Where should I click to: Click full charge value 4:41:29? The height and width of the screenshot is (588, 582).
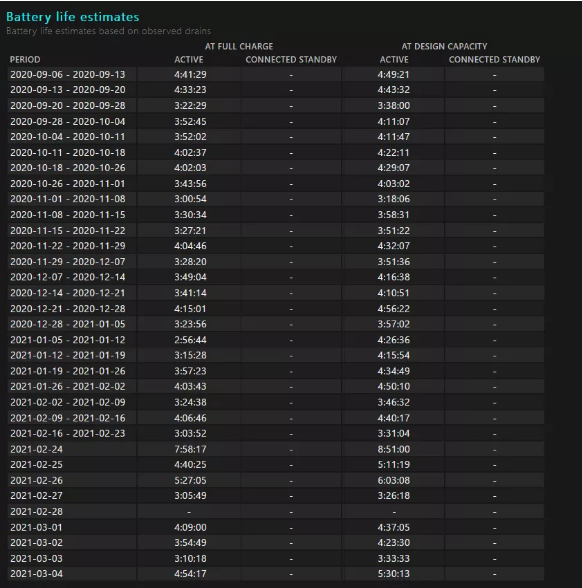(x=190, y=75)
